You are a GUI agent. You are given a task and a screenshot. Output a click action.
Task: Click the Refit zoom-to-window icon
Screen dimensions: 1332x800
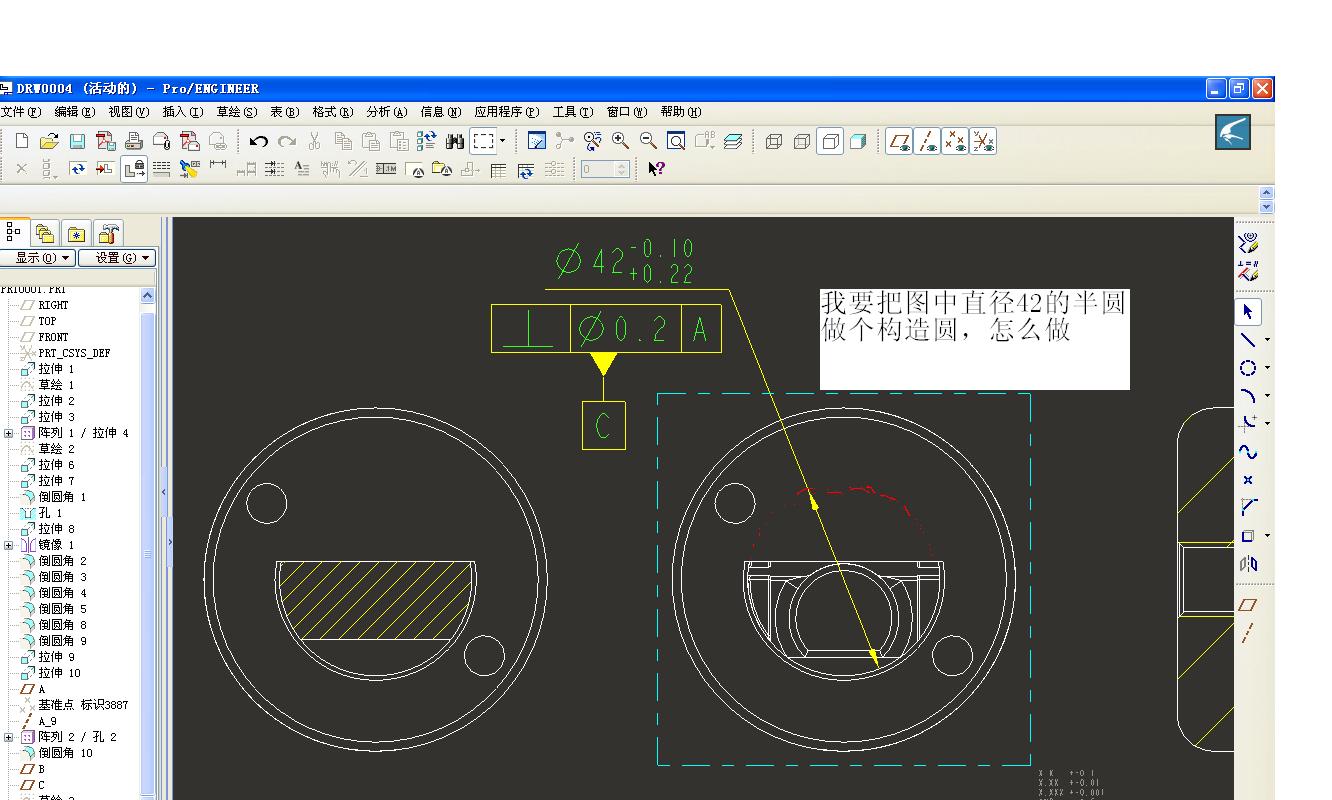tap(677, 141)
